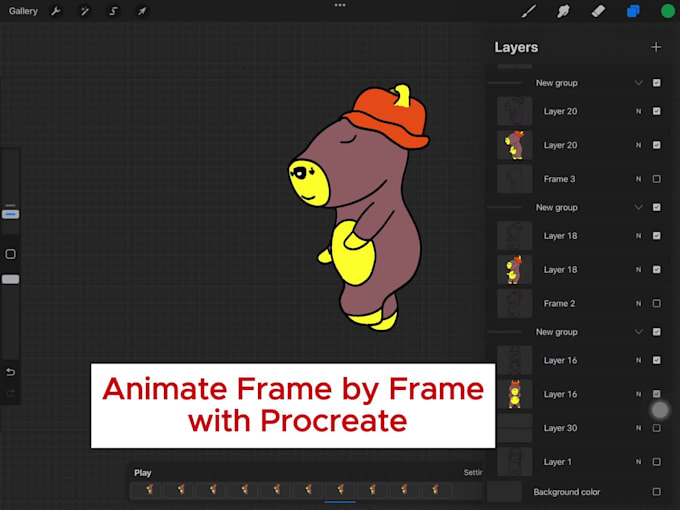Select the Eraser tool
The width and height of the screenshot is (680, 510).
[x=598, y=11]
